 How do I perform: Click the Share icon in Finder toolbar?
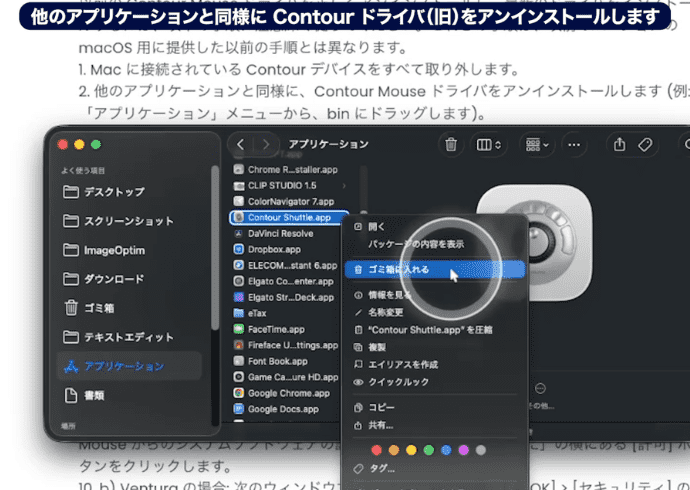[620, 144]
